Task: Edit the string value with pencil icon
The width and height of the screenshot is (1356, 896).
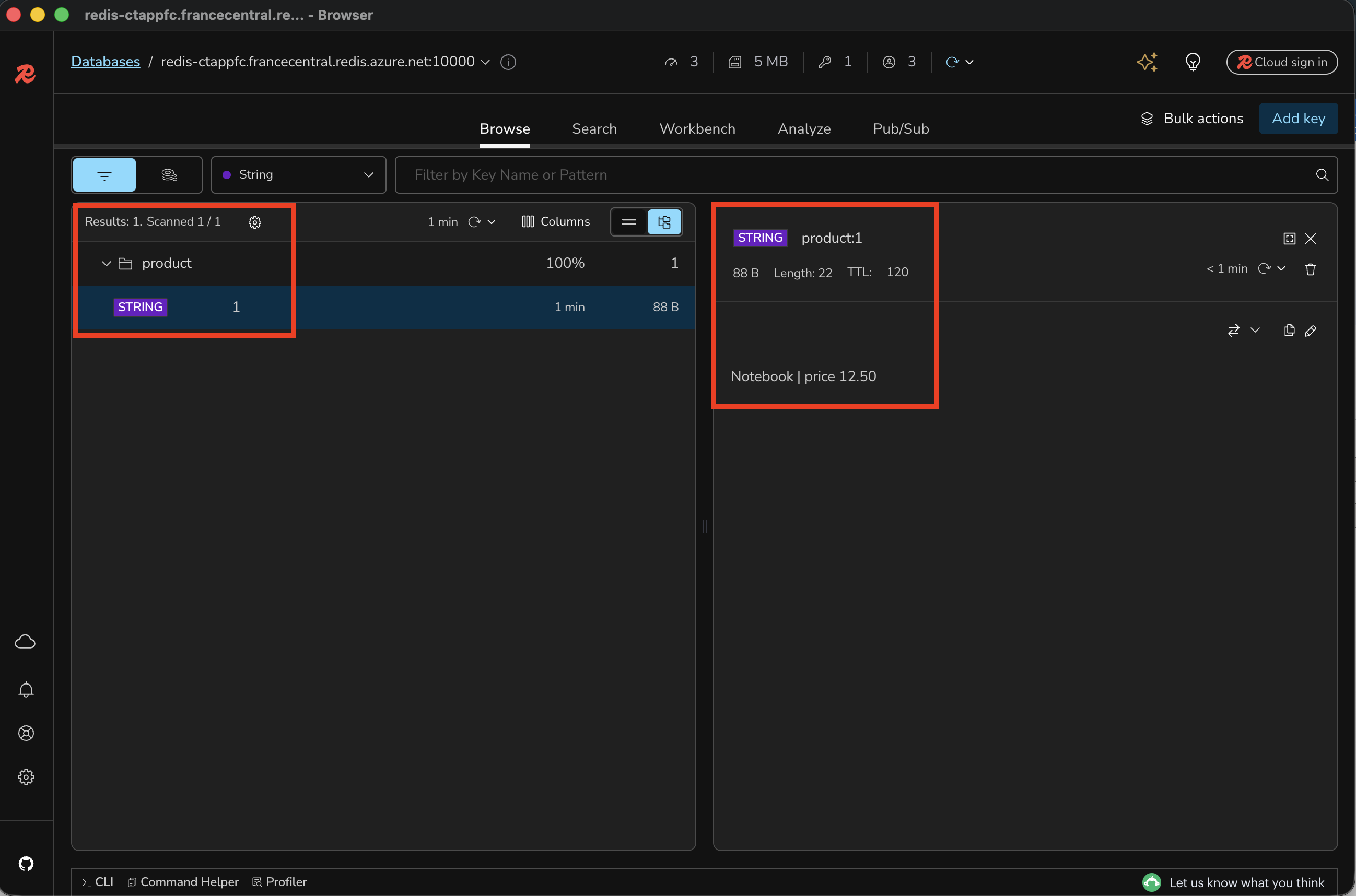Action: coord(1310,331)
